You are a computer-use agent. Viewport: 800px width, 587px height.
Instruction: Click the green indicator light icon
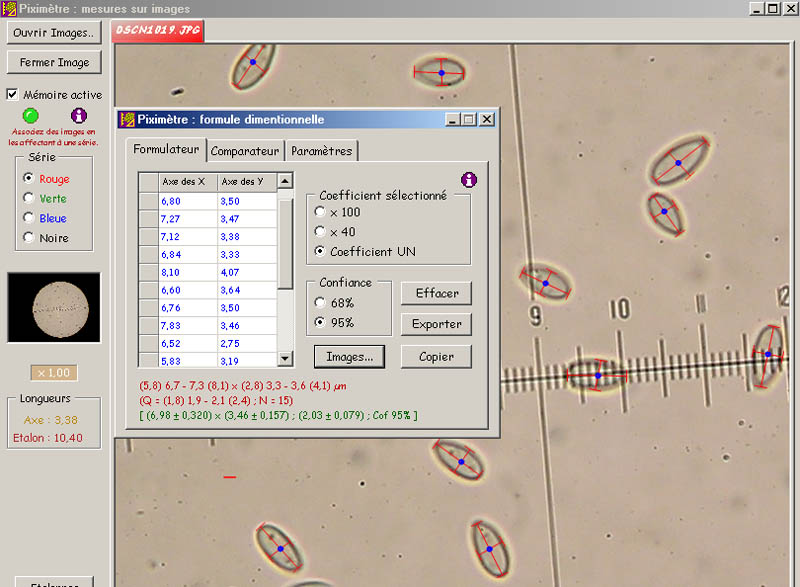coord(30,116)
